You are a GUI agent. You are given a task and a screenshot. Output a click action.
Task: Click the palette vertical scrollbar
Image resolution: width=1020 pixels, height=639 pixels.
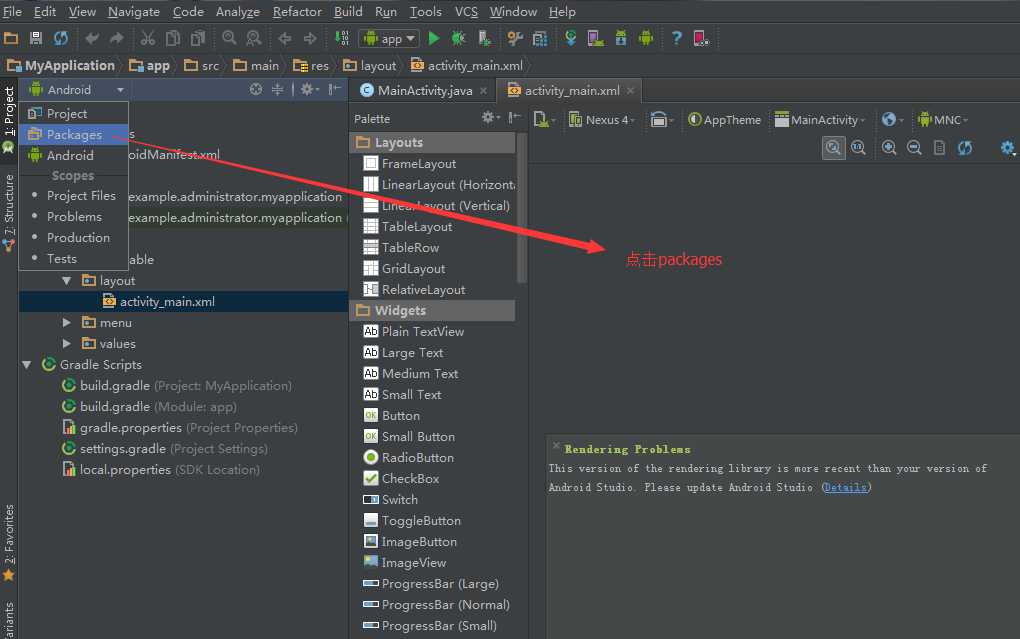point(521,208)
